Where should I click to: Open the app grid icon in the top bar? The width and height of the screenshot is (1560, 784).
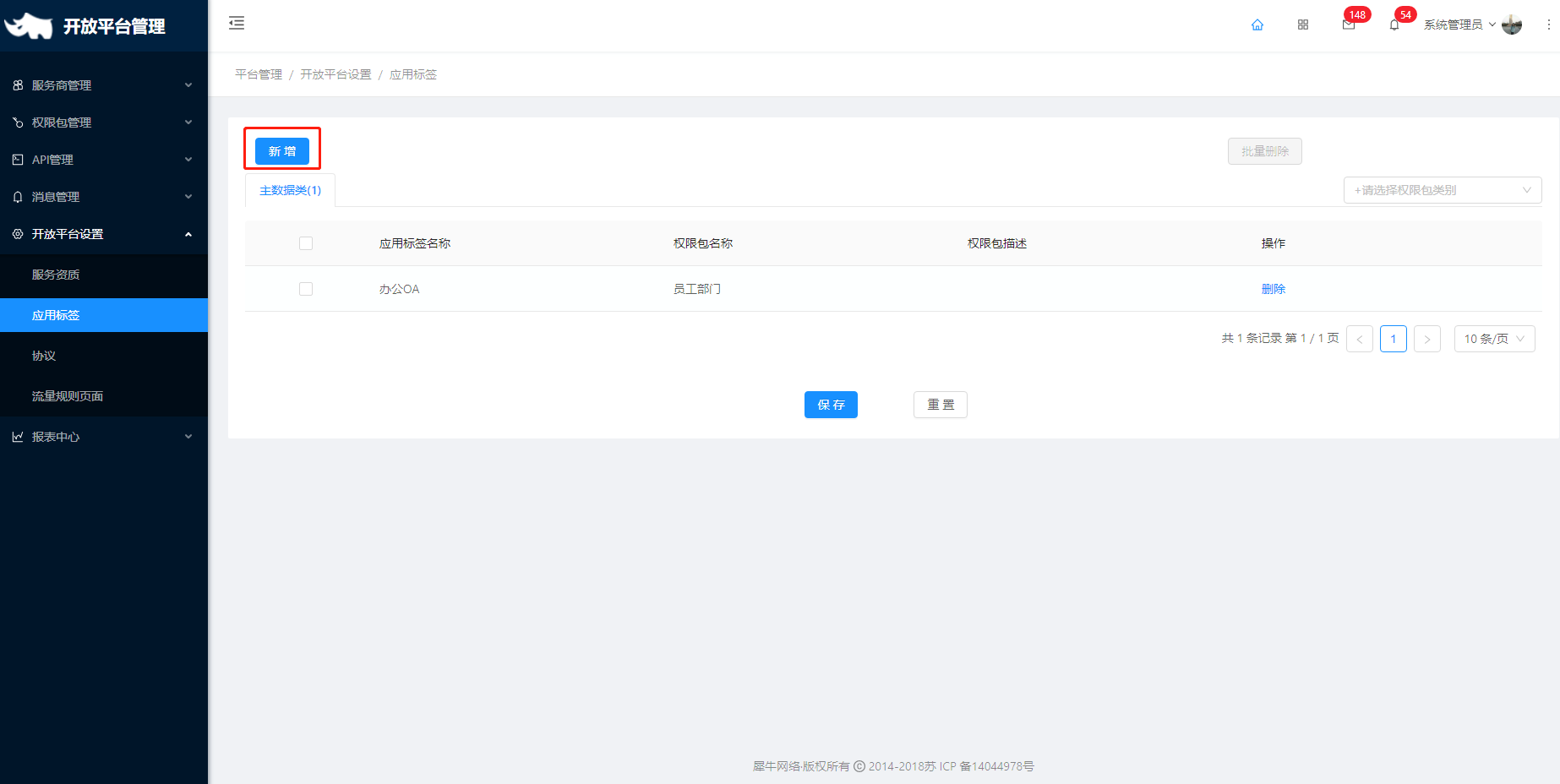(x=1303, y=24)
